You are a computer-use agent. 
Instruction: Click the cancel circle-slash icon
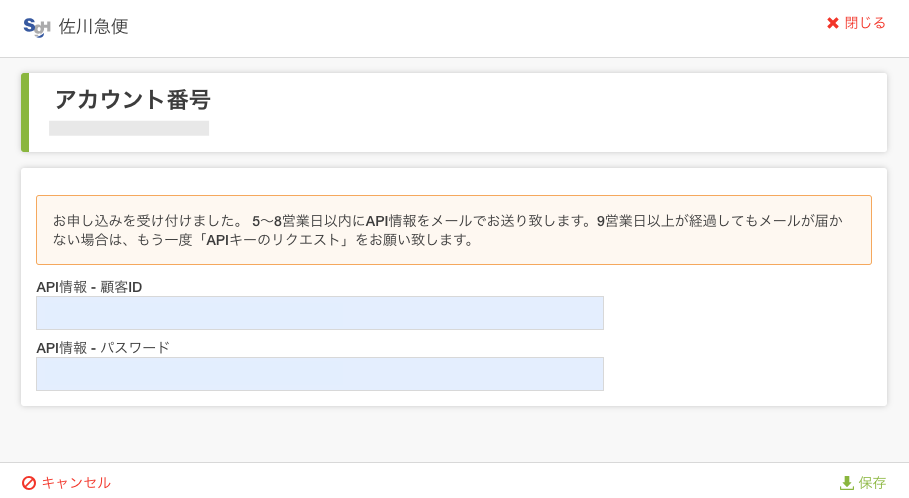29,483
